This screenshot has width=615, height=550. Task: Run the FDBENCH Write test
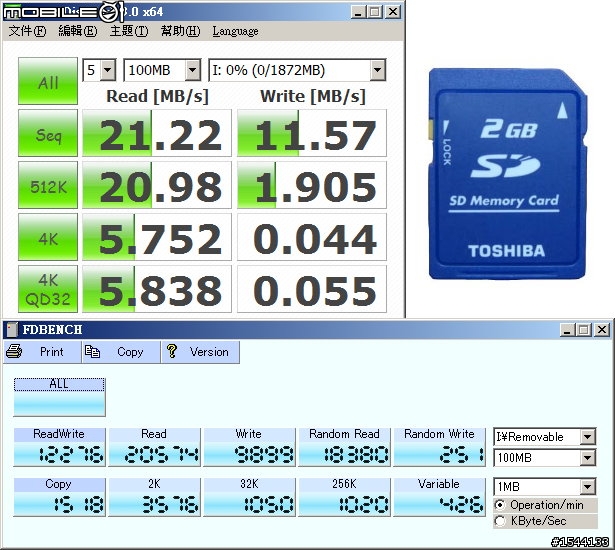click(249, 447)
